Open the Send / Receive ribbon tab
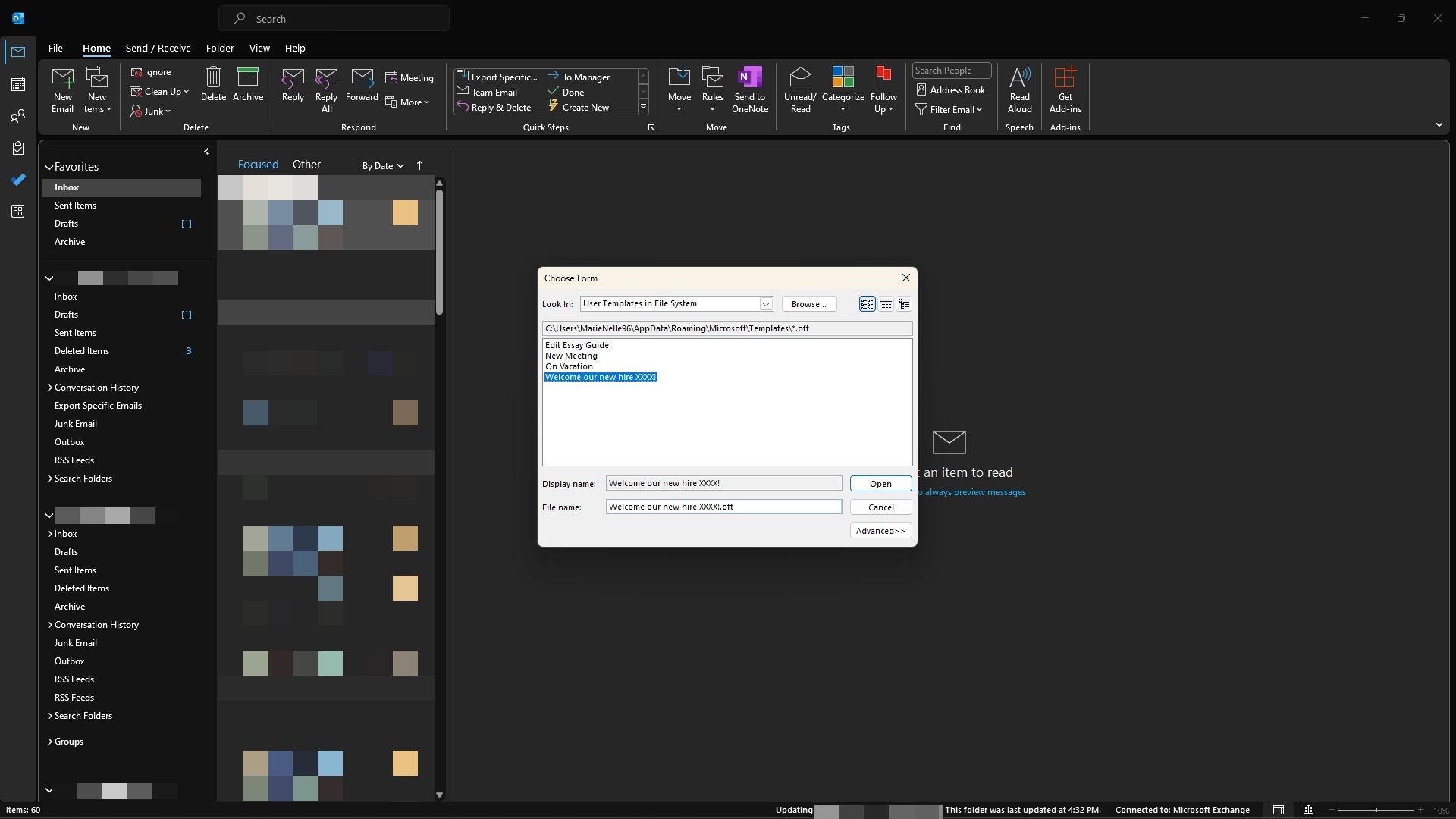The width and height of the screenshot is (1456, 819). click(158, 48)
